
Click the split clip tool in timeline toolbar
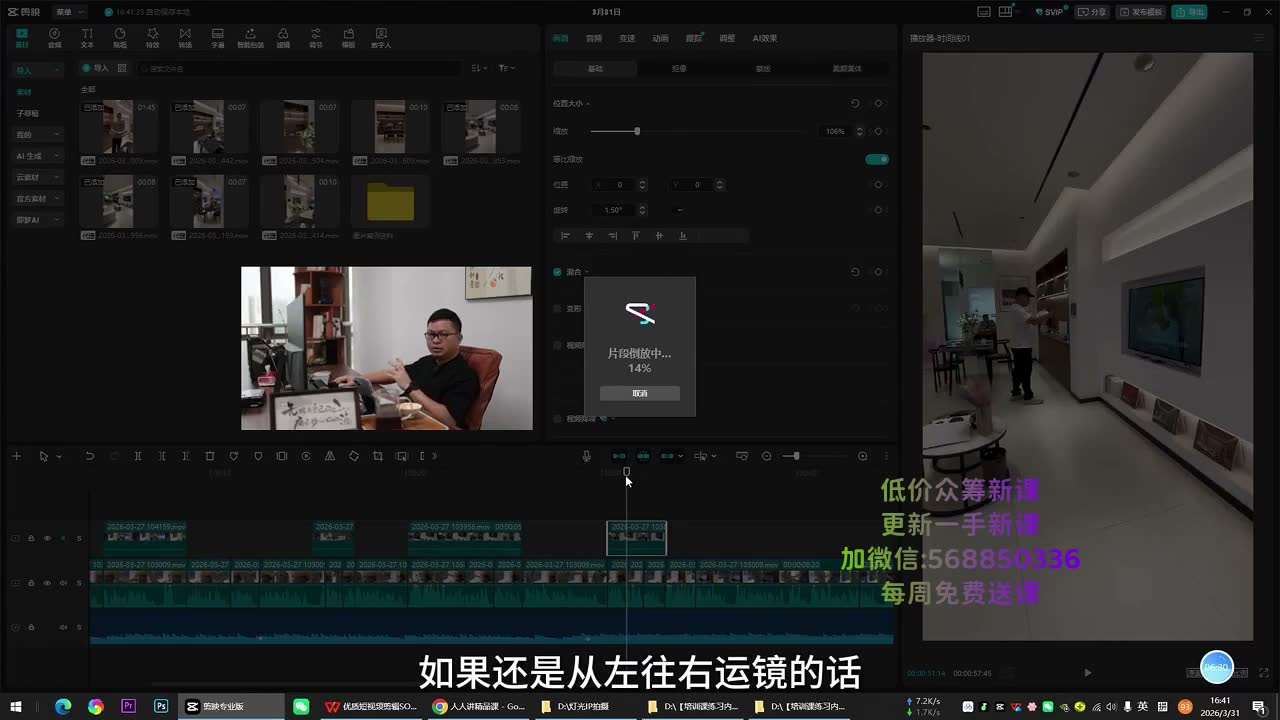(137, 456)
